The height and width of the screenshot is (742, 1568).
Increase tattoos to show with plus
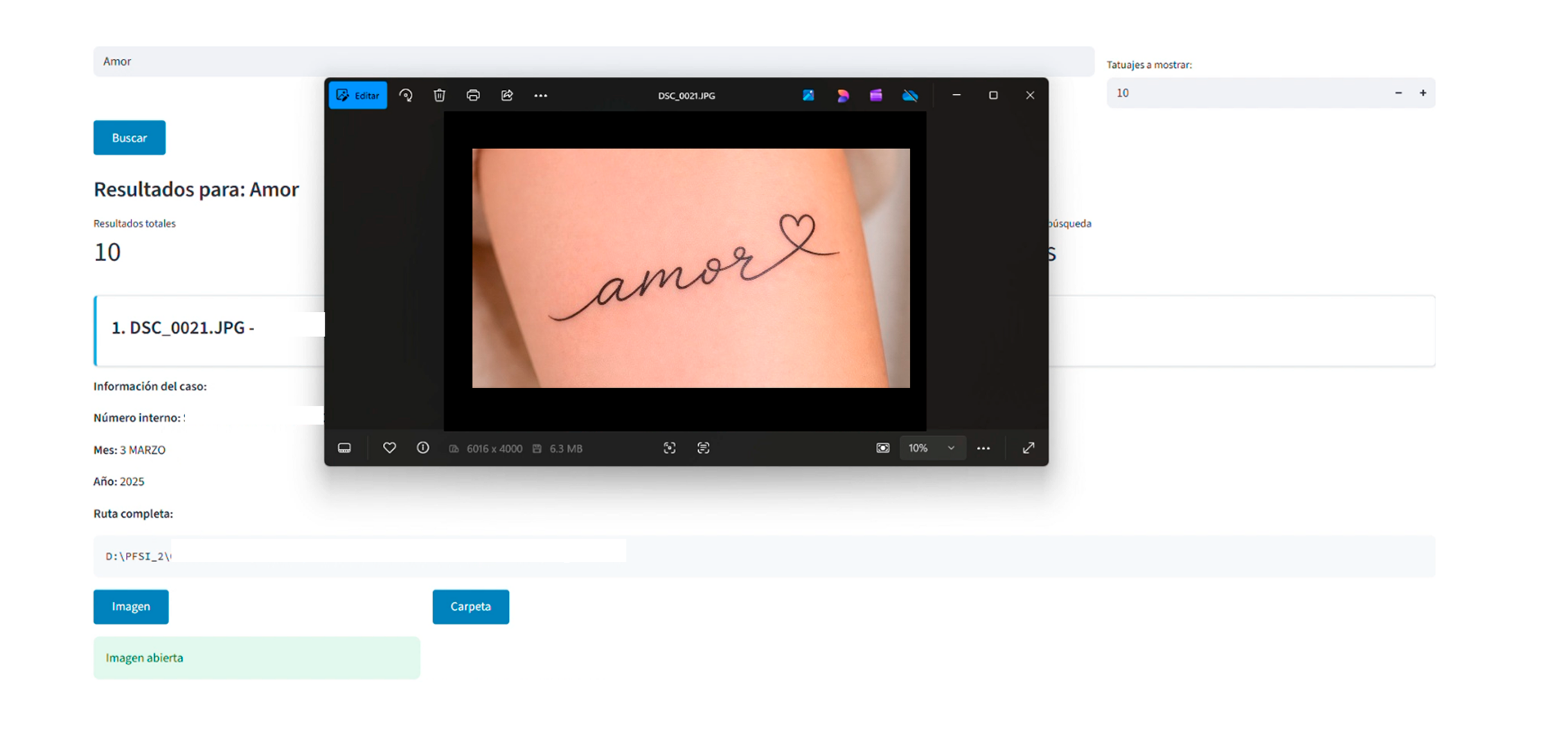pyautogui.click(x=1423, y=93)
